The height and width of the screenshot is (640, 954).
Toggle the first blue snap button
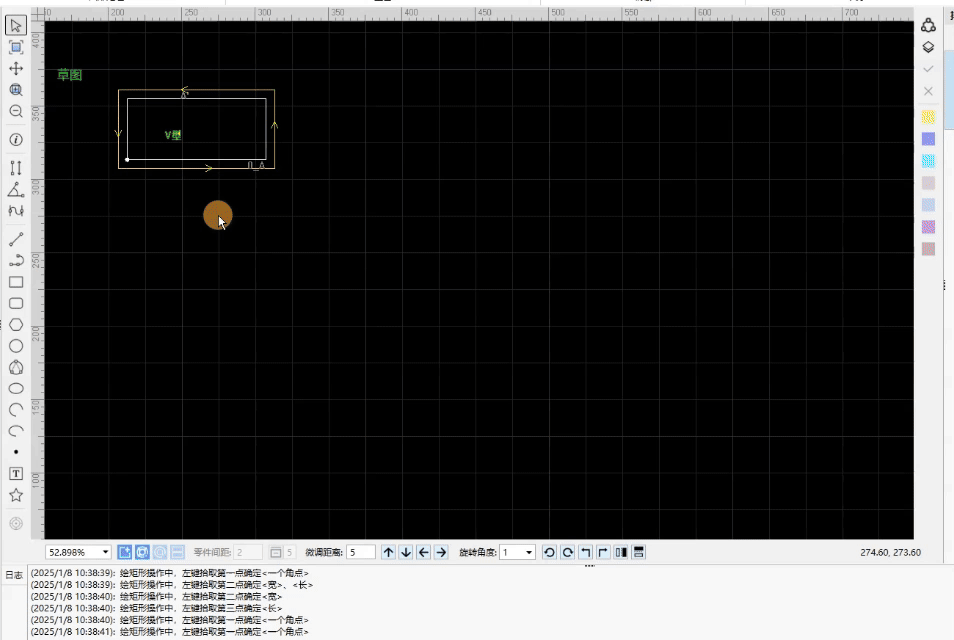click(x=125, y=552)
